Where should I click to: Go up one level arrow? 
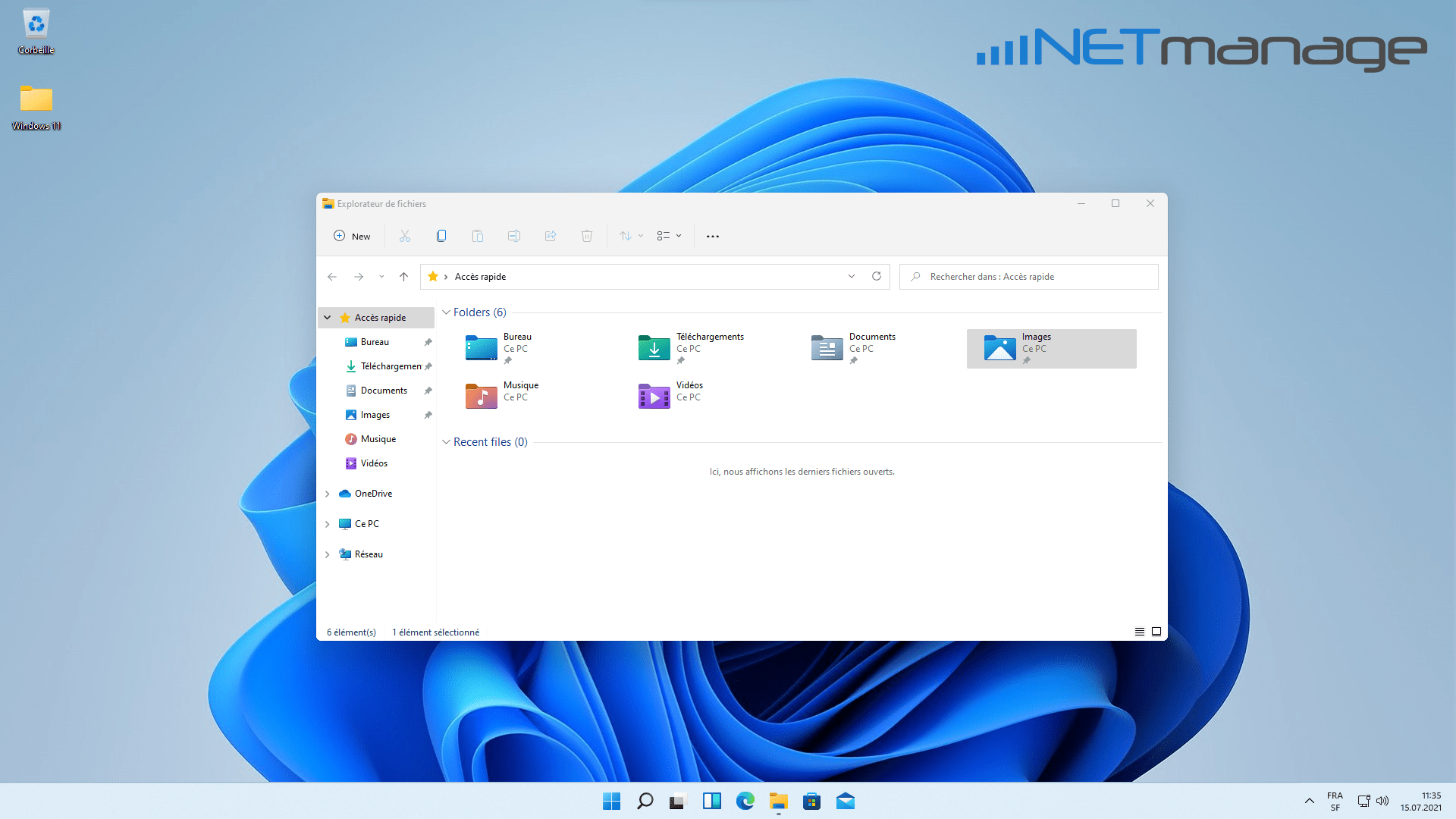click(x=404, y=277)
